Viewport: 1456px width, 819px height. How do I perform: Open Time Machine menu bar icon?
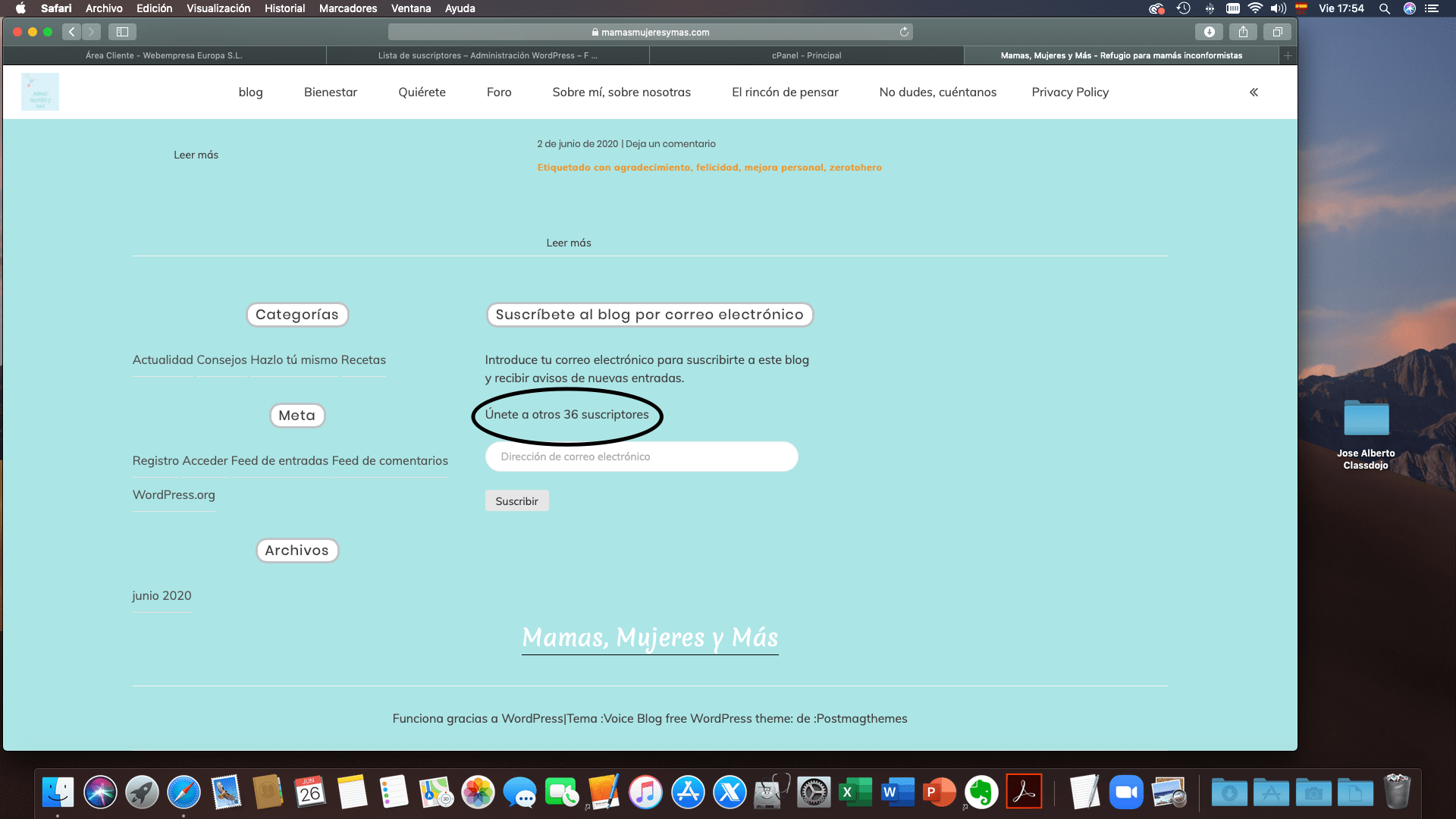[x=1183, y=8]
